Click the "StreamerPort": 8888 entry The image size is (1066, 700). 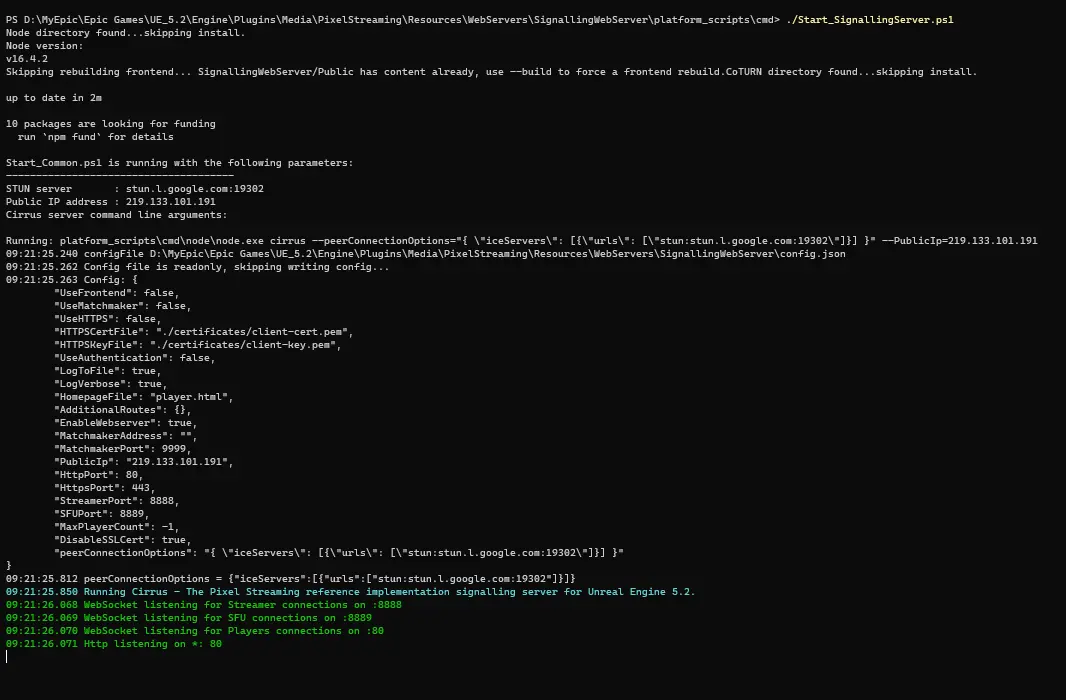pos(116,500)
